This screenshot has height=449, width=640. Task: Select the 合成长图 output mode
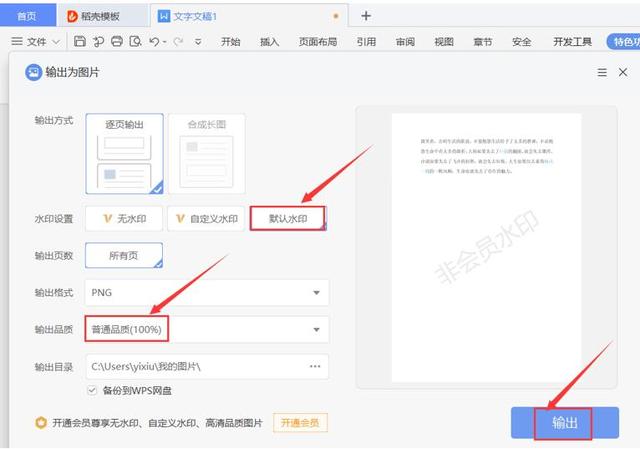point(208,153)
